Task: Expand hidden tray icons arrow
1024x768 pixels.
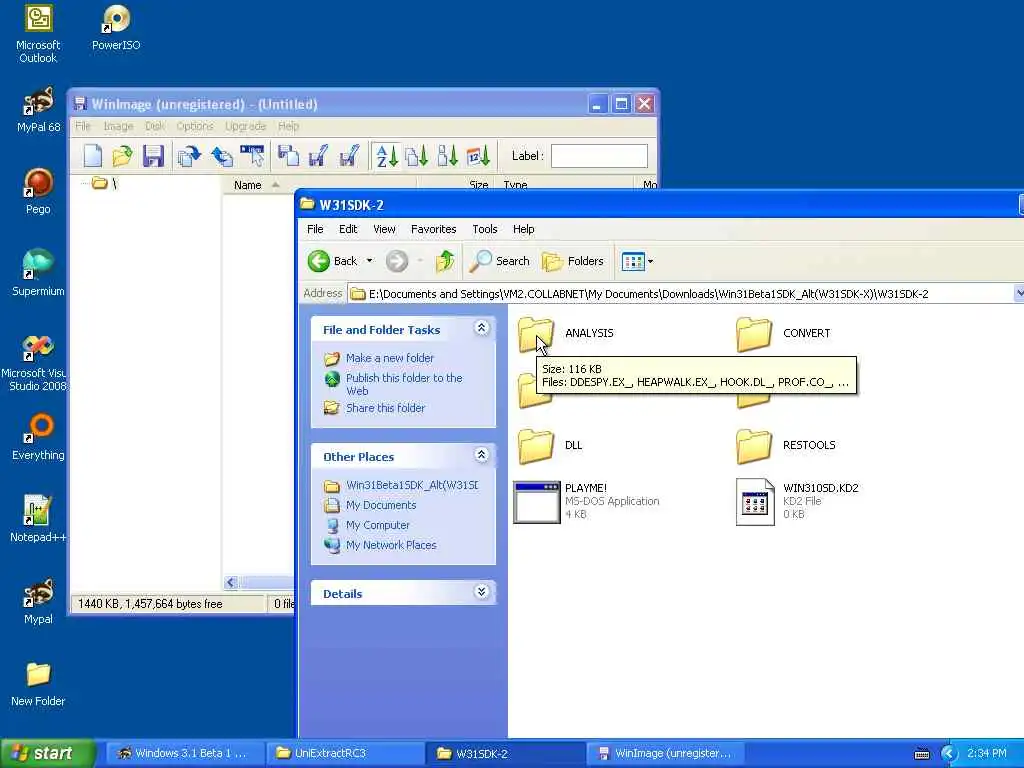Action: click(x=949, y=754)
